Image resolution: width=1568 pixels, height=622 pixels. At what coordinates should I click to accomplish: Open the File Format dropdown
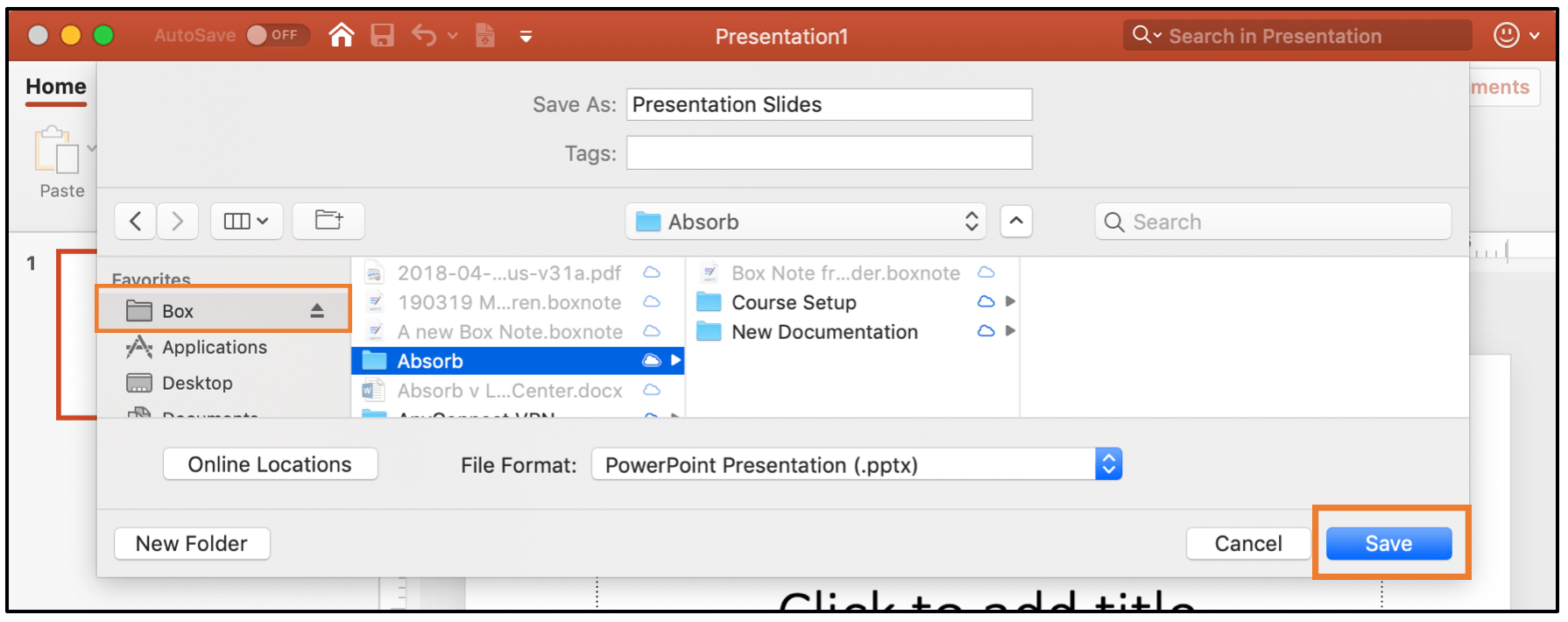click(x=857, y=464)
